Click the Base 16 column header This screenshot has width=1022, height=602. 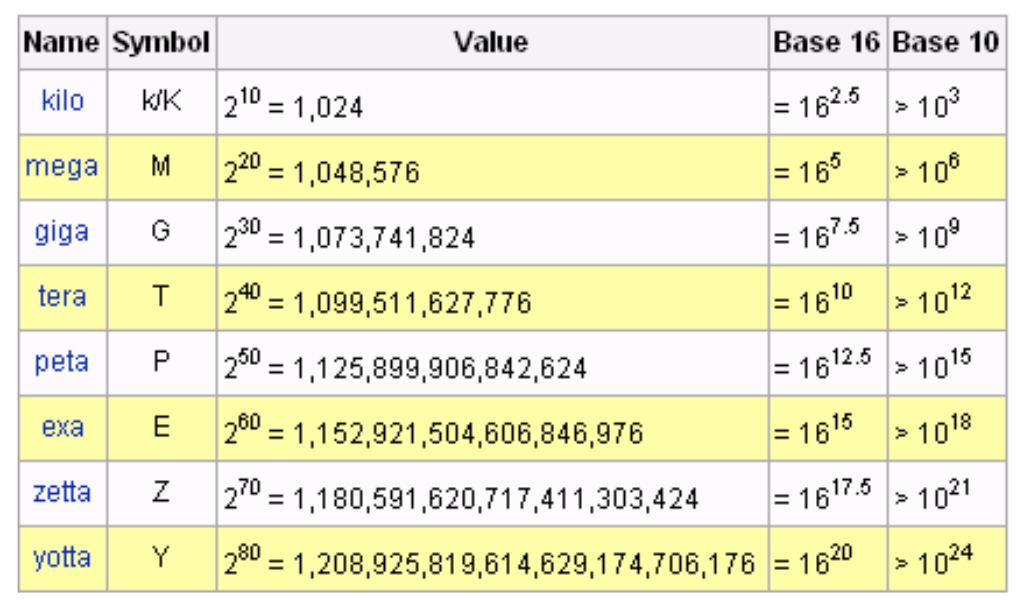point(826,43)
